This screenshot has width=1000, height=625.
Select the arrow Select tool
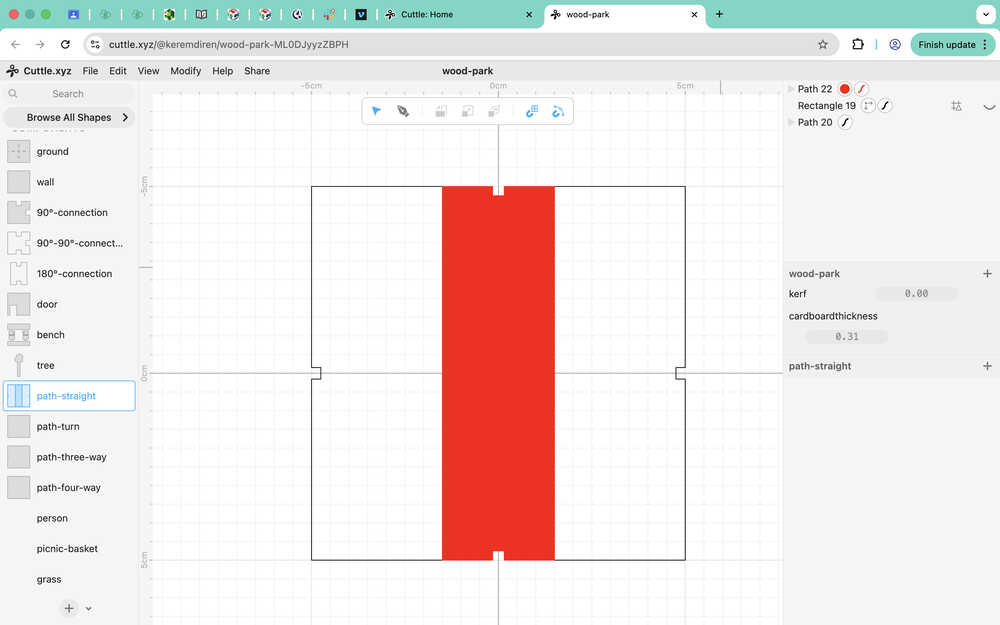pos(376,111)
